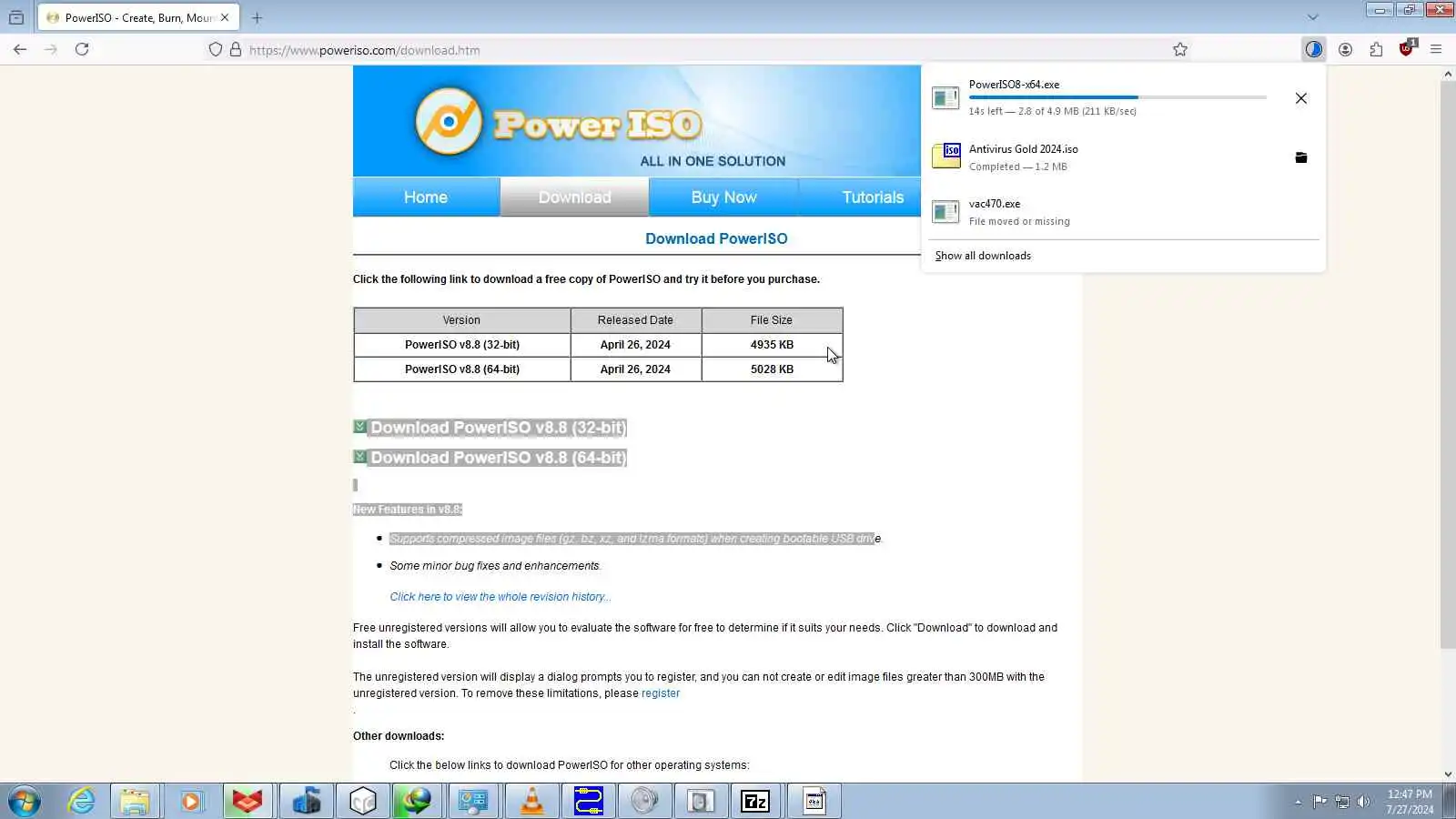Viewport: 1456px width, 819px height.
Task: Go to the Home navigation tab
Action: click(x=426, y=197)
